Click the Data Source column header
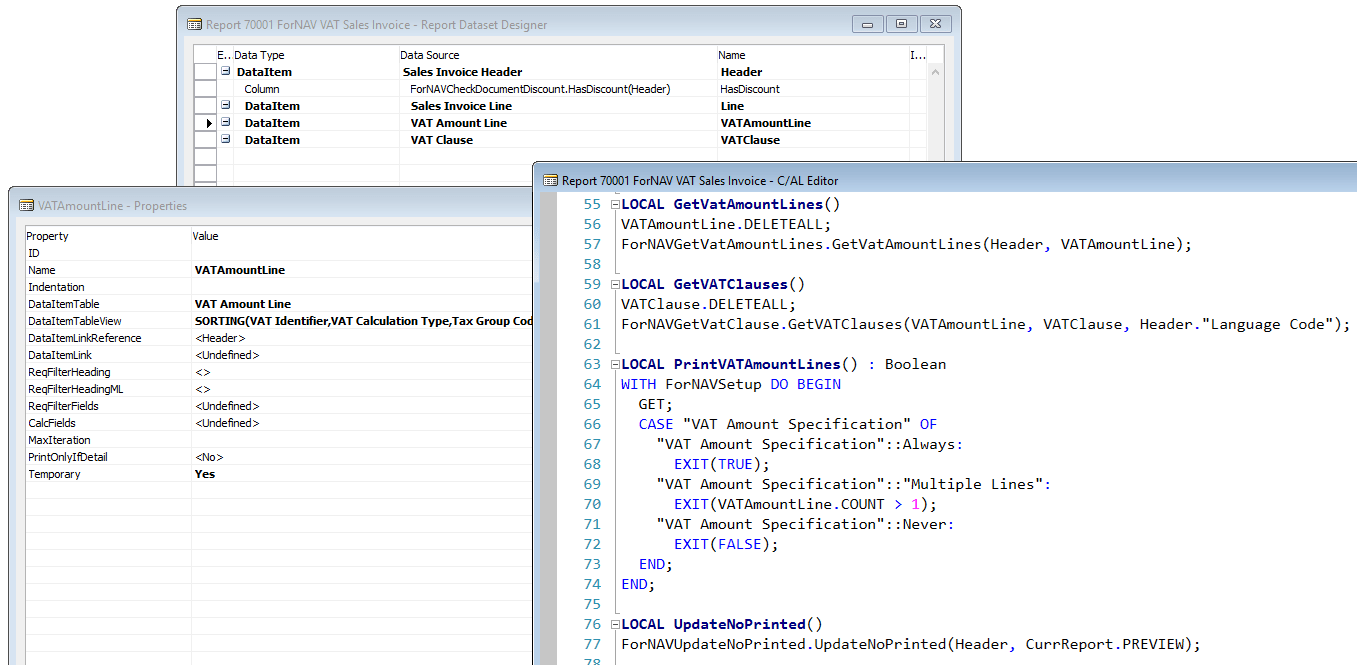 430,54
